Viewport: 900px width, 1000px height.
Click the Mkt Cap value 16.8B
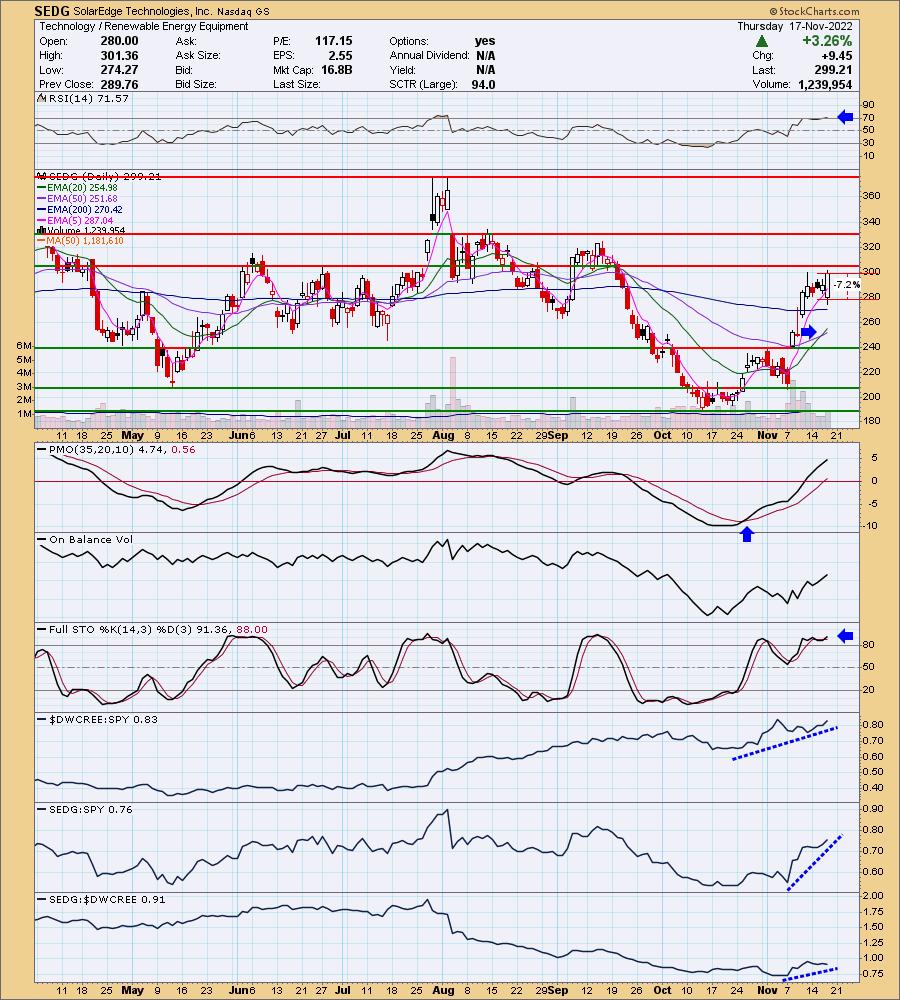click(335, 70)
